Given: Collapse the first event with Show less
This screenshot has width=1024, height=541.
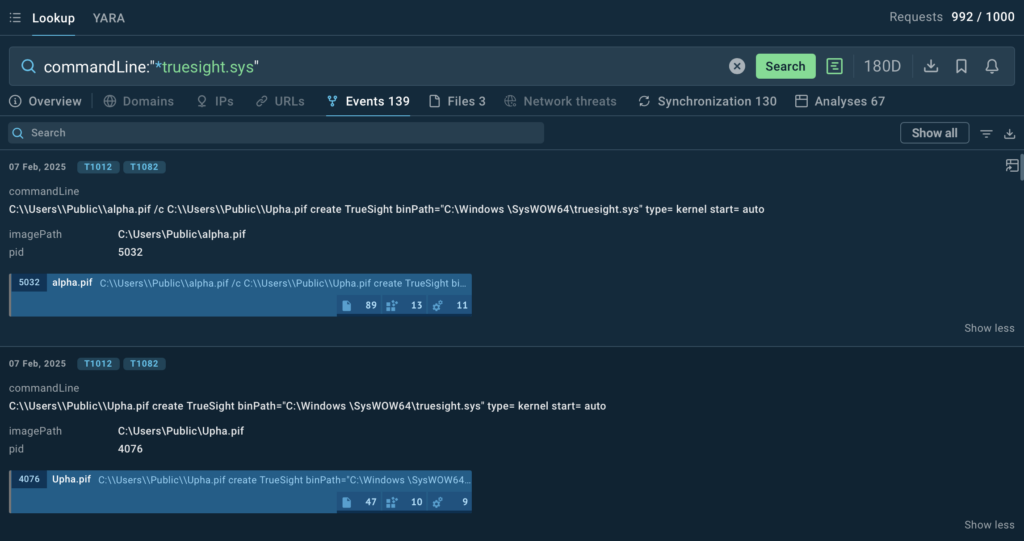Looking at the screenshot, I should pos(989,328).
